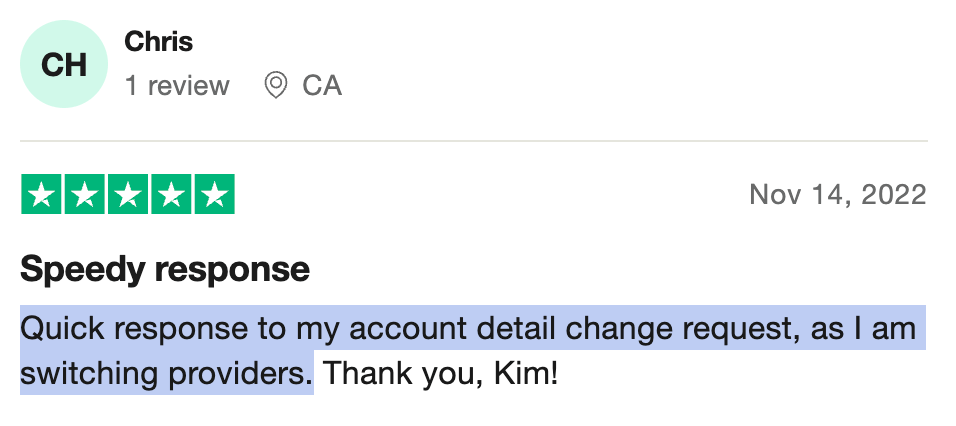Image resolution: width=956 pixels, height=426 pixels.
Task: Click the divider line below reviewer info
Action: point(474,141)
